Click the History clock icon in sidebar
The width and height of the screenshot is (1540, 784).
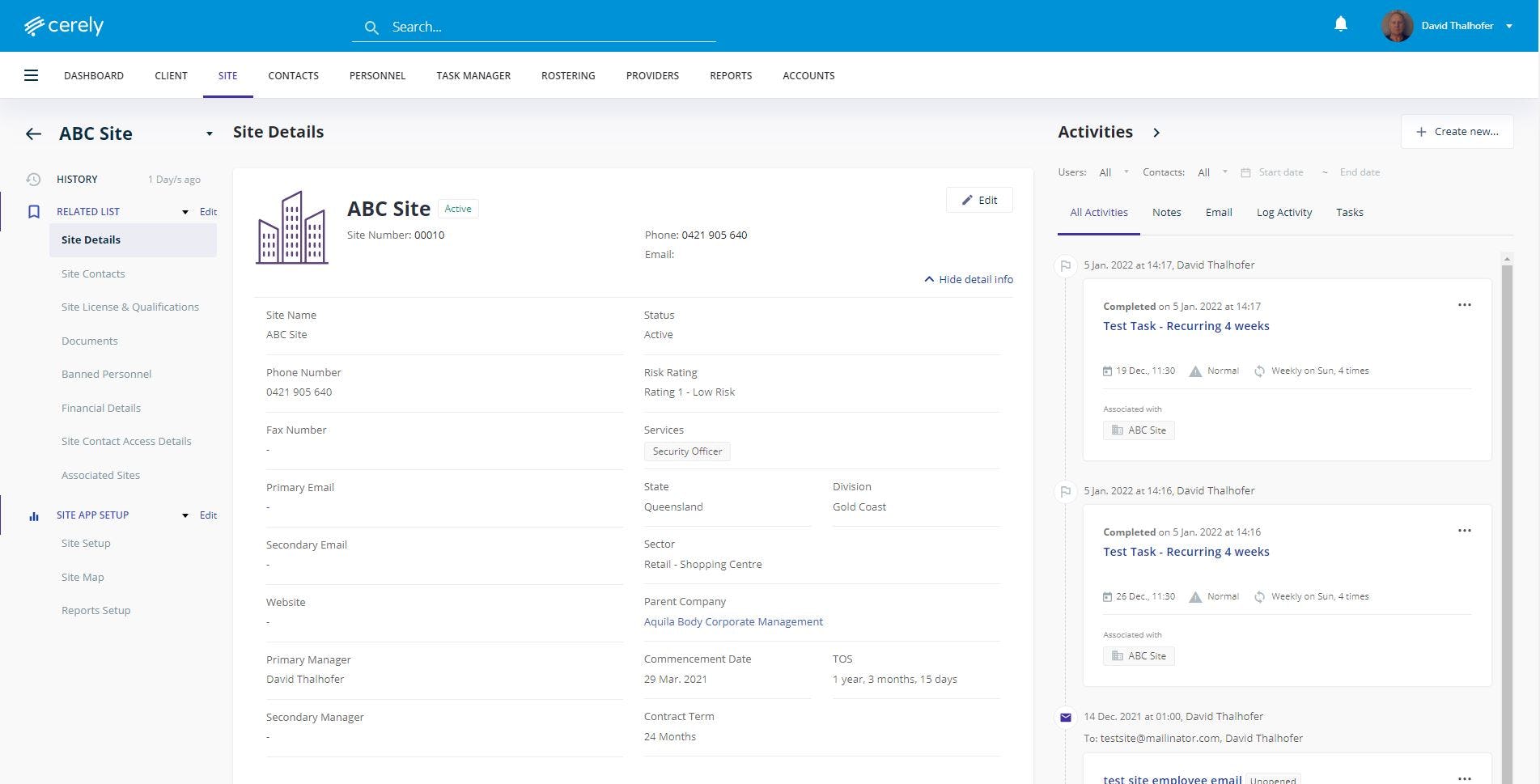tap(33, 179)
